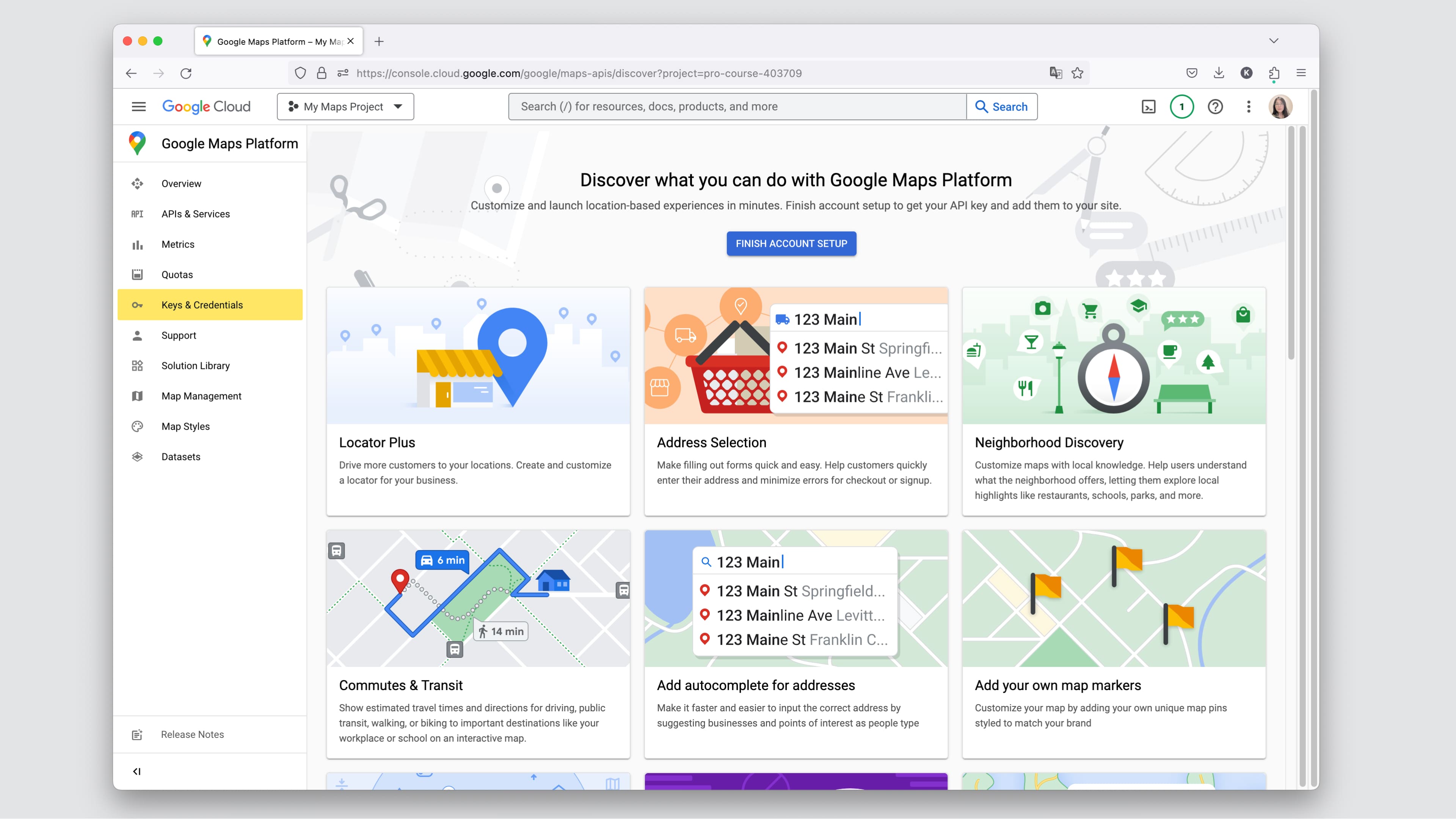Close the Google Maps Platform tab
This screenshot has height=819, width=1456.
(x=351, y=41)
